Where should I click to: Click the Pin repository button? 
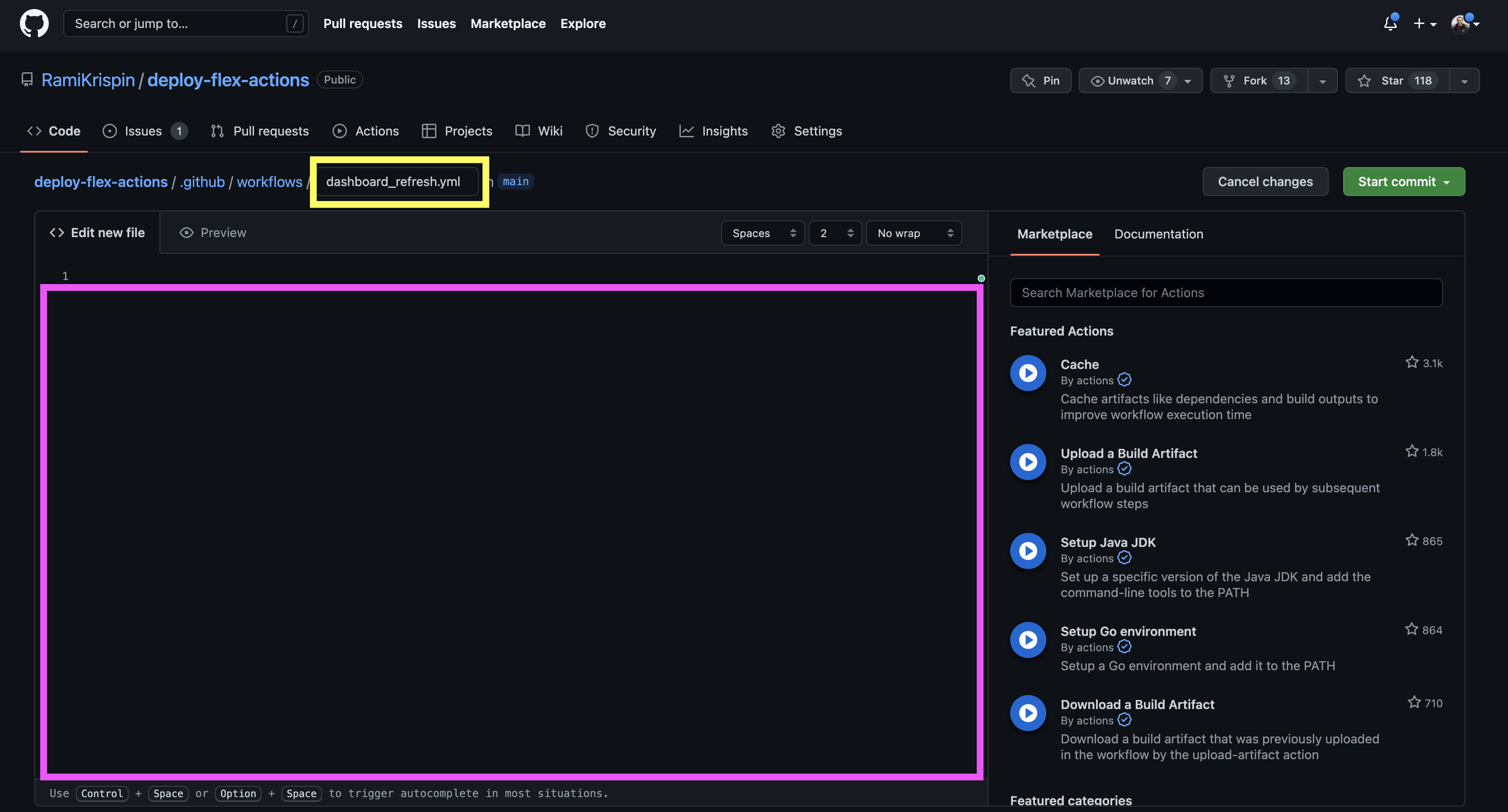(x=1040, y=81)
